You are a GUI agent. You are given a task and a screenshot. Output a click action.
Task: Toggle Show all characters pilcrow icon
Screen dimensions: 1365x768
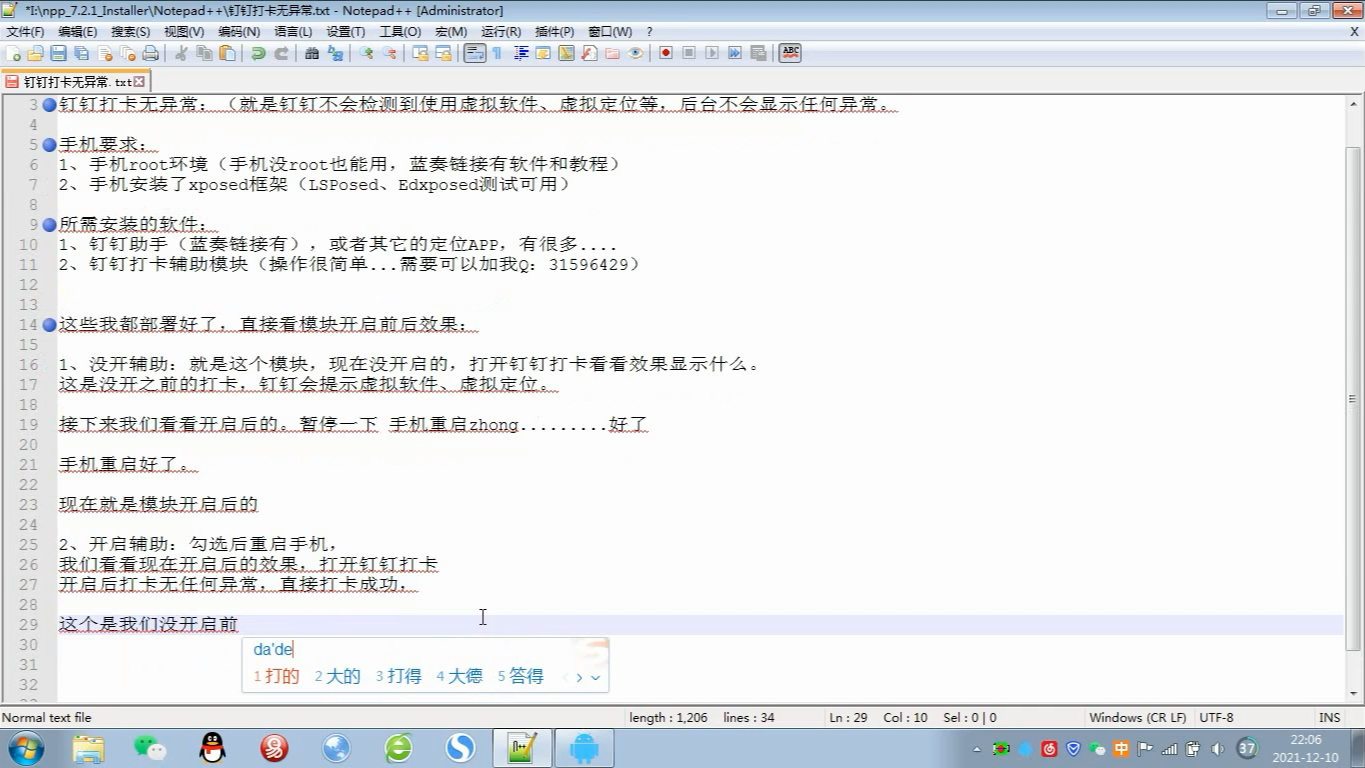click(x=497, y=53)
